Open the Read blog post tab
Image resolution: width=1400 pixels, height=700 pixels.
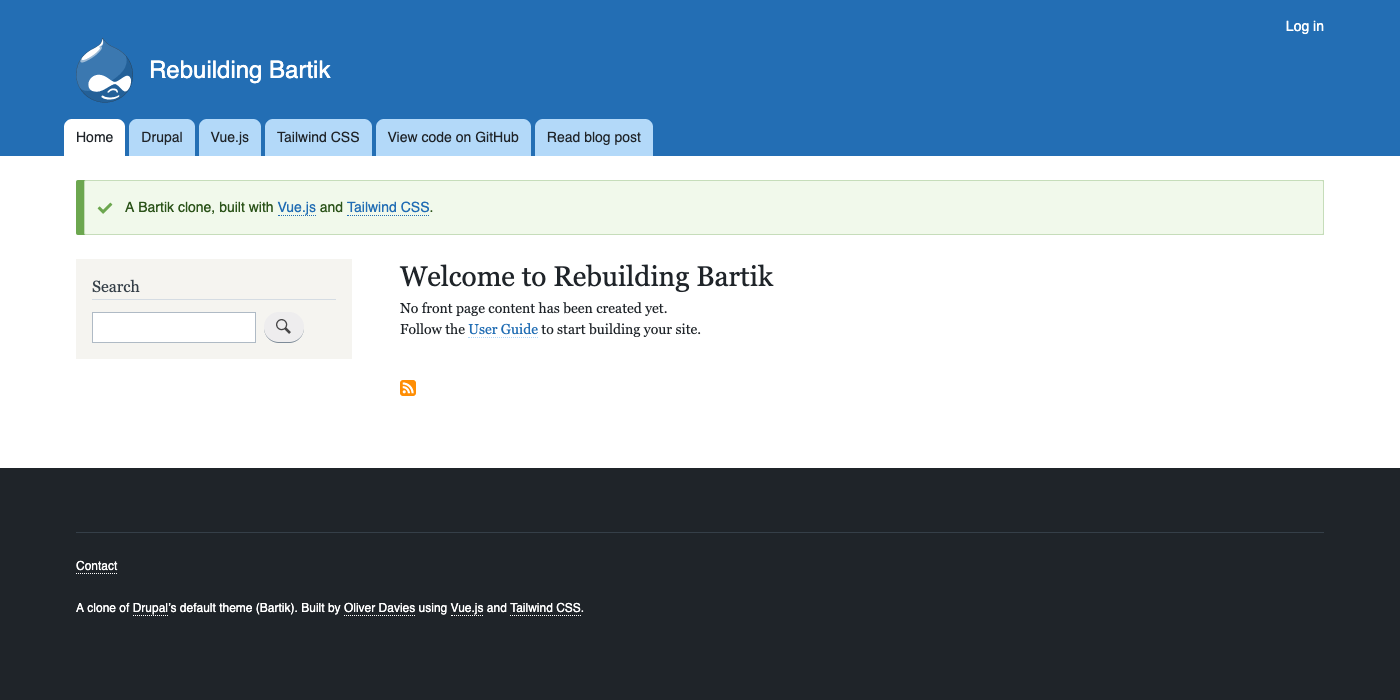tap(594, 138)
